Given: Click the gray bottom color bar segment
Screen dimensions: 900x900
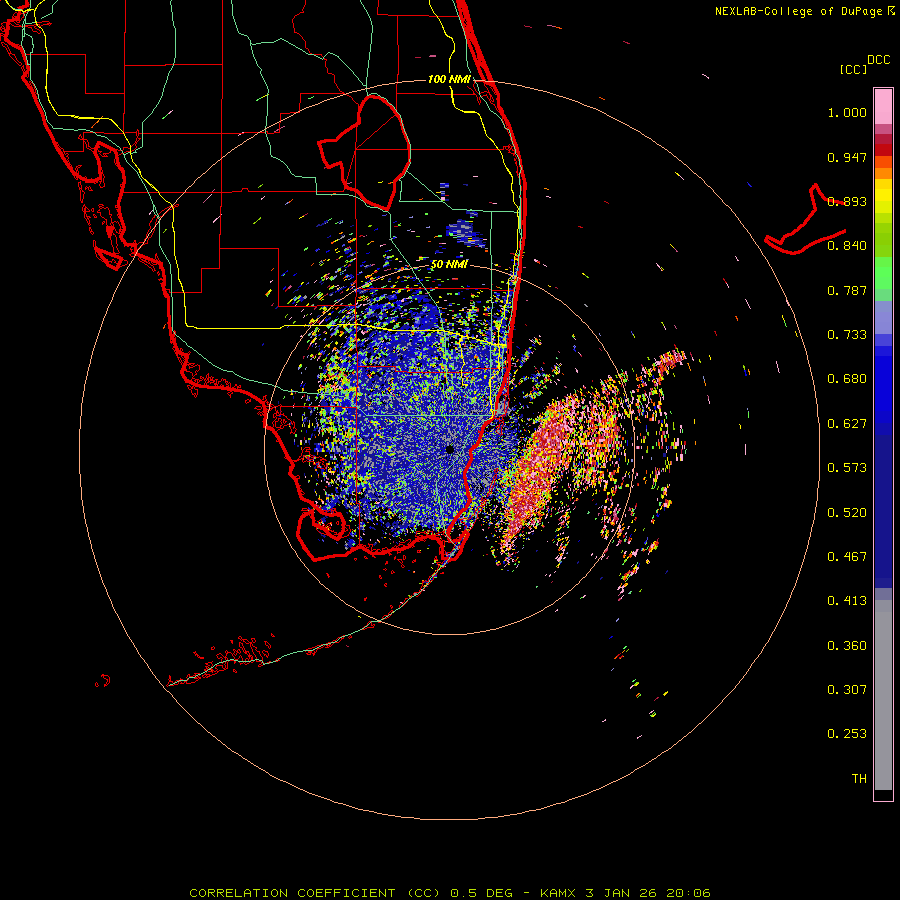Looking at the screenshot, I should 883,695.
